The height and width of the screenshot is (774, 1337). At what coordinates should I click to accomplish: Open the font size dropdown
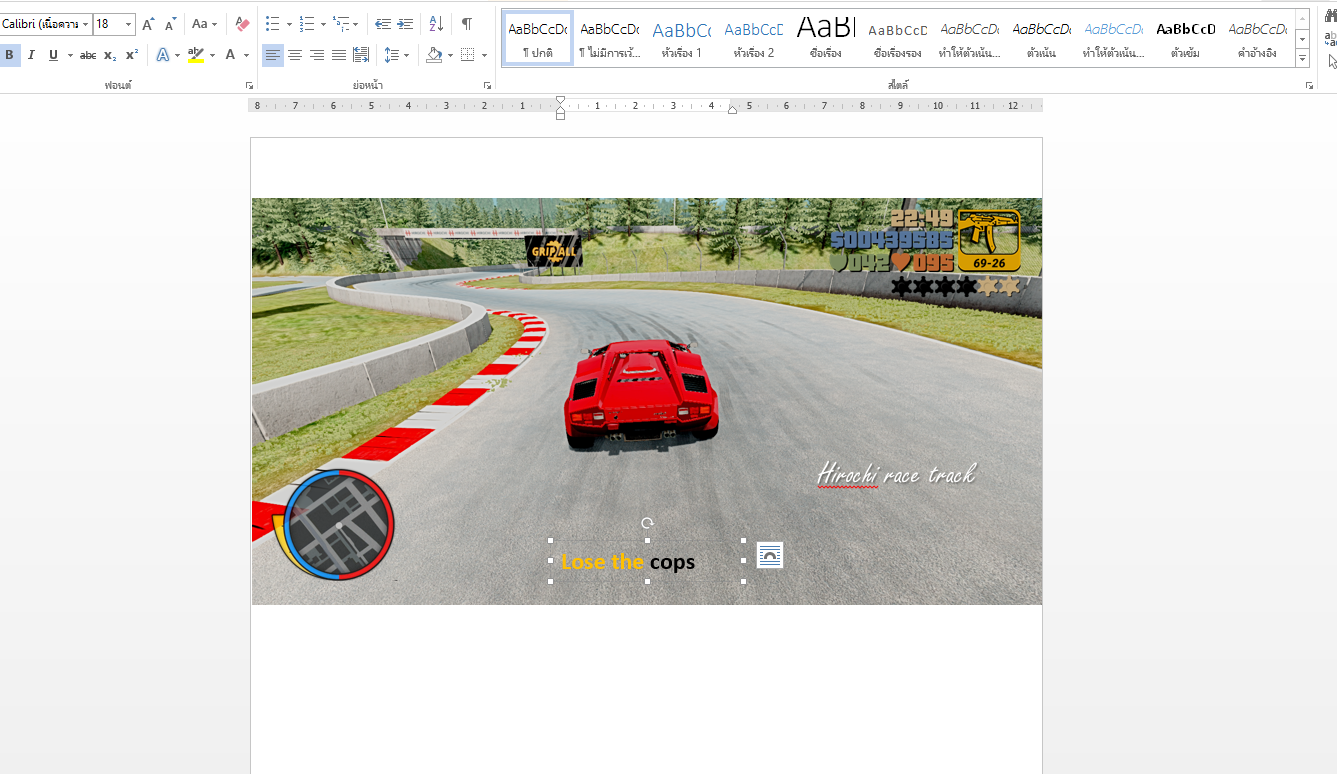(x=129, y=24)
